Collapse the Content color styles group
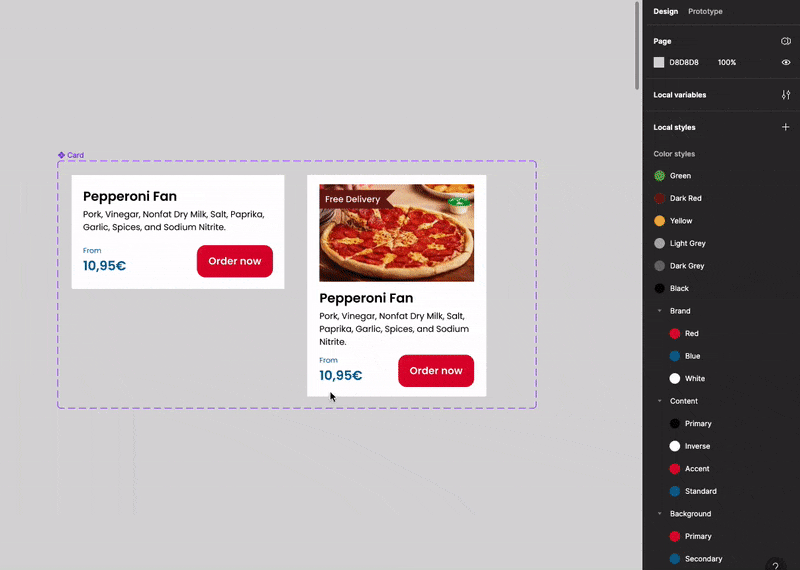The image size is (800, 570). [659, 401]
